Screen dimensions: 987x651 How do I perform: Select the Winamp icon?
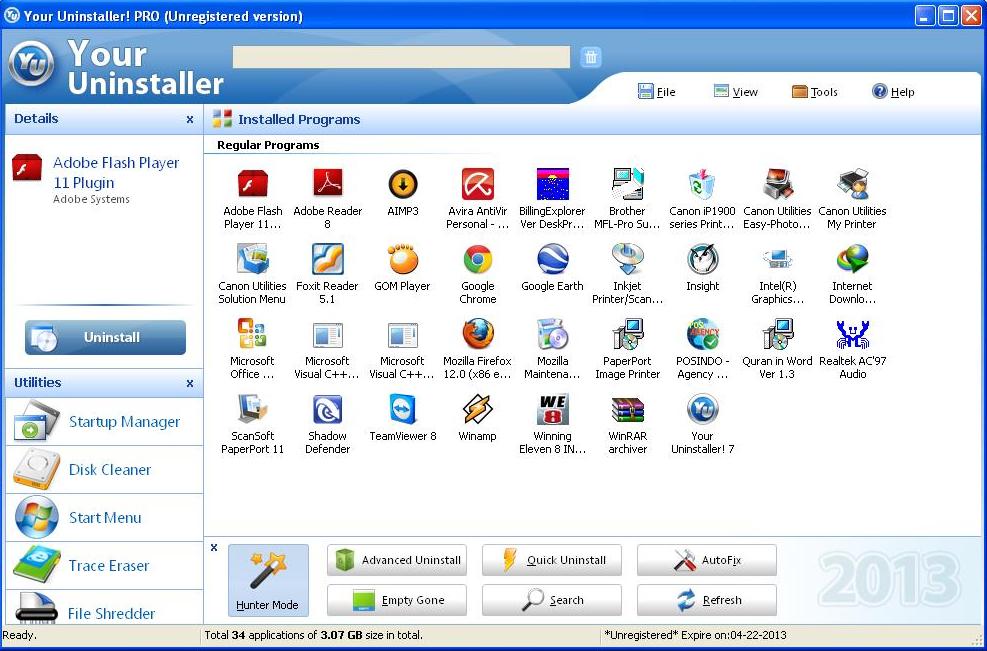click(477, 409)
